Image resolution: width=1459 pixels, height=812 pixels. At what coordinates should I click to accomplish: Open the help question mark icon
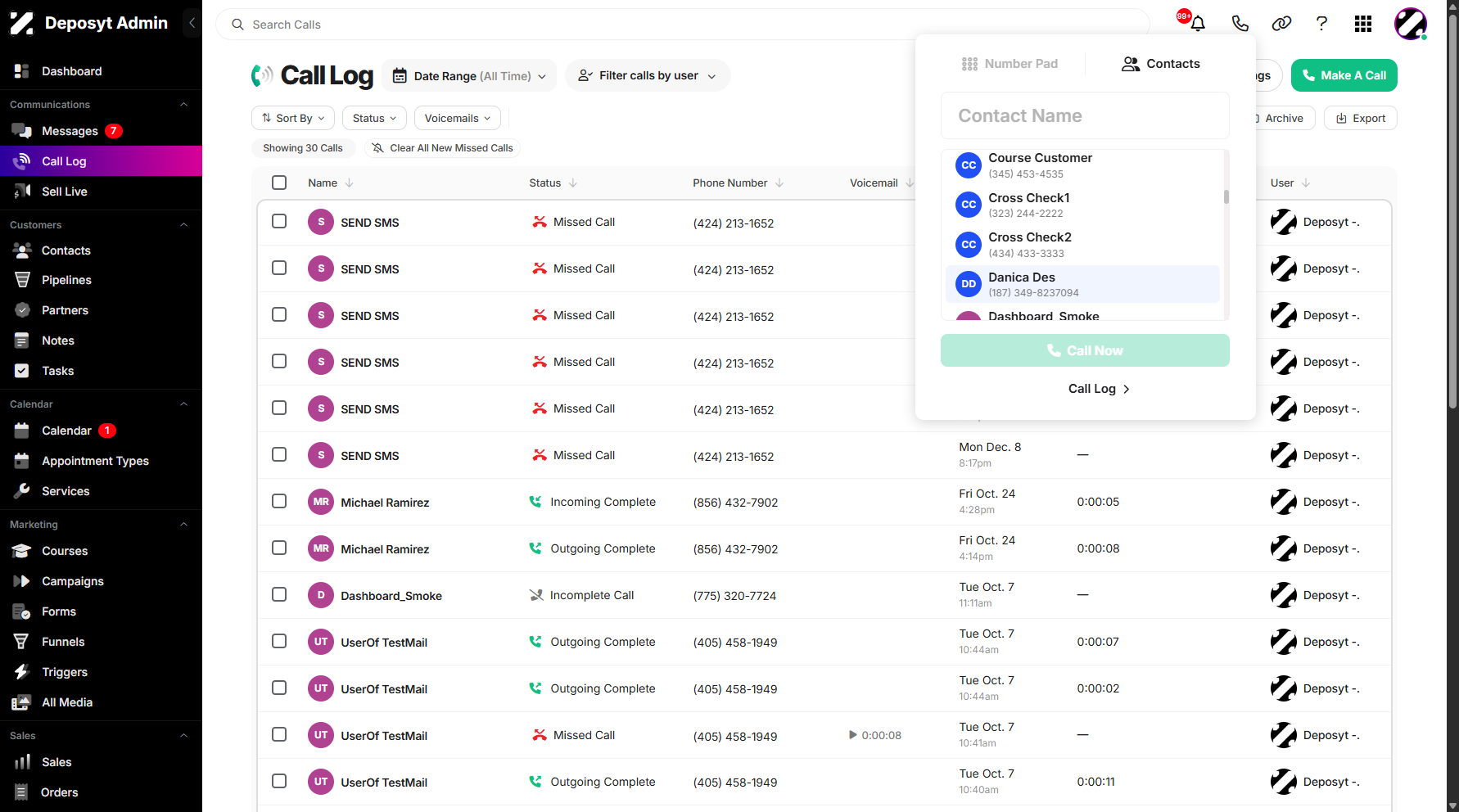pyautogui.click(x=1321, y=24)
